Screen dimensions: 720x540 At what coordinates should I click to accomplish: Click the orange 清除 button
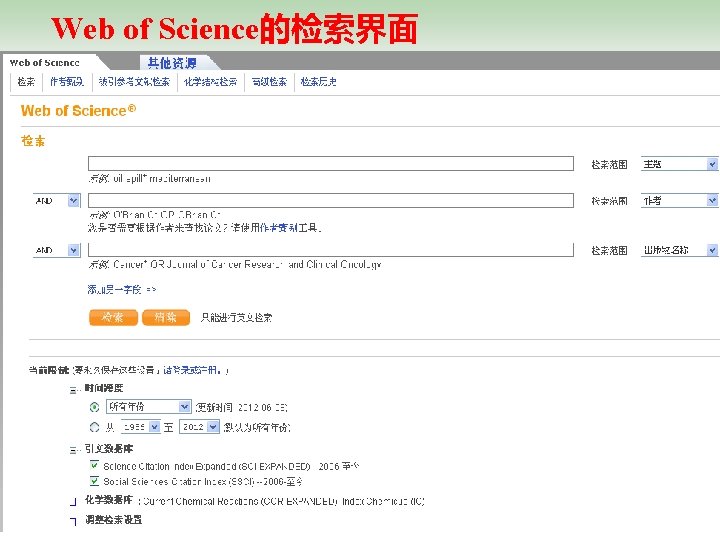(166, 317)
